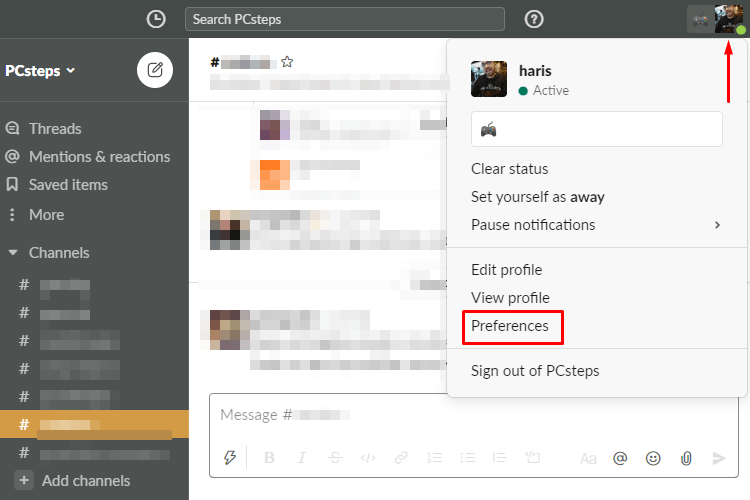Click the @ mention icon

coord(620,458)
